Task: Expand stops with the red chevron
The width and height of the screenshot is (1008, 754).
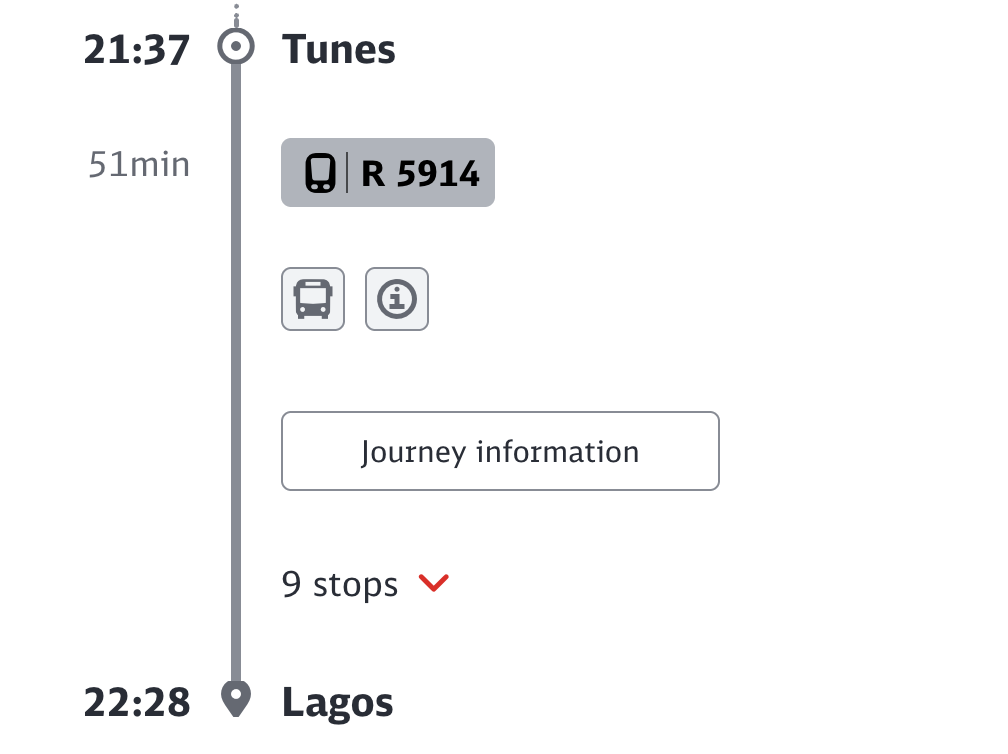Action: [x=434, y=583]
